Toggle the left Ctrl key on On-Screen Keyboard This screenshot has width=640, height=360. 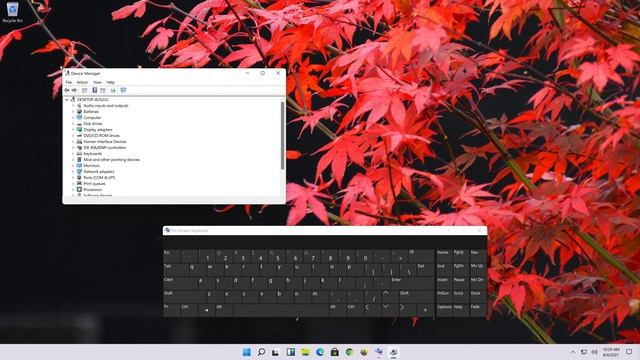pyautogui.click(x=189, y=309)
